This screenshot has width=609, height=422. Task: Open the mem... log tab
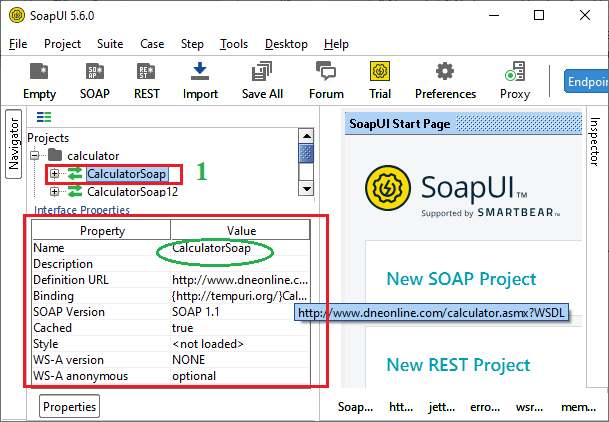coord(578,407)
